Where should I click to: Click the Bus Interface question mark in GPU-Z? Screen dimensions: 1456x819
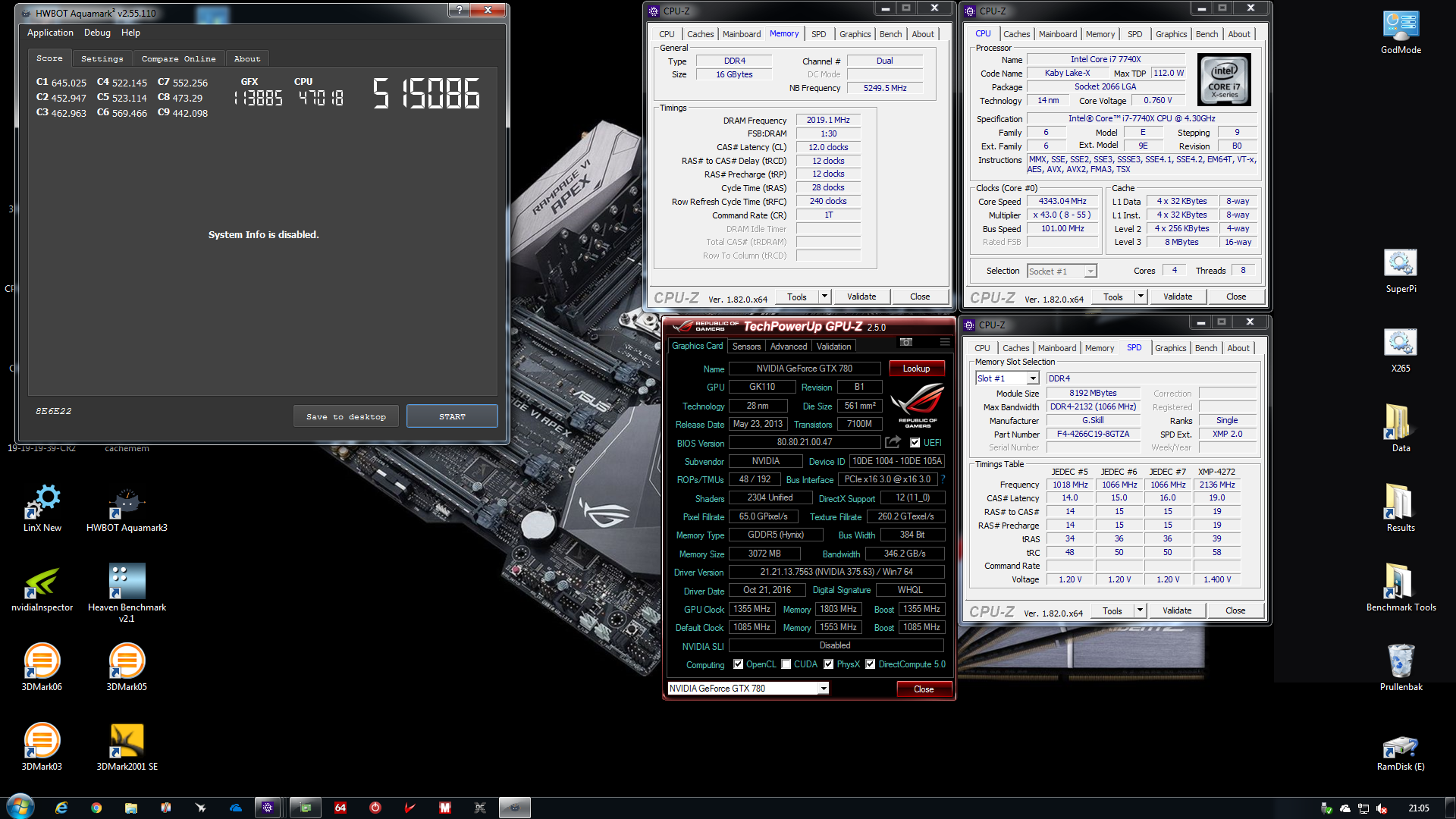(943, 479)
